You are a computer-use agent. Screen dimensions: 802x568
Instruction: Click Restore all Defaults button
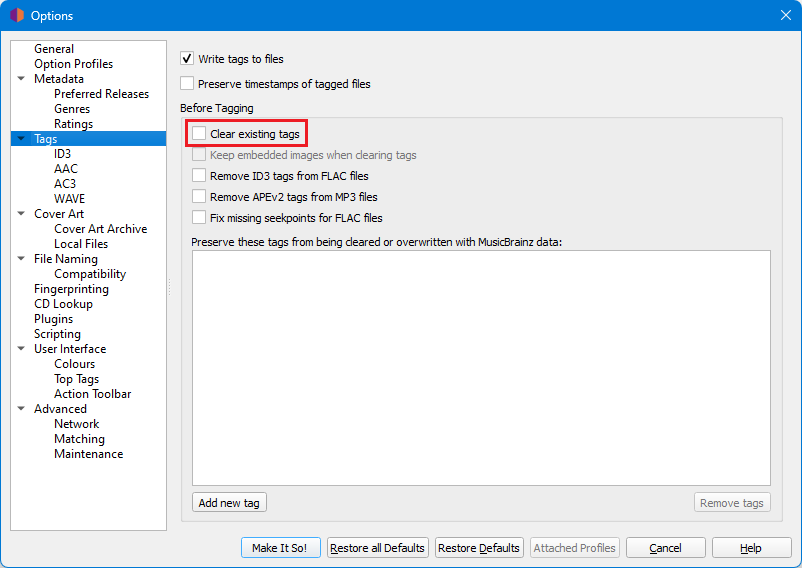coord(377,548)
